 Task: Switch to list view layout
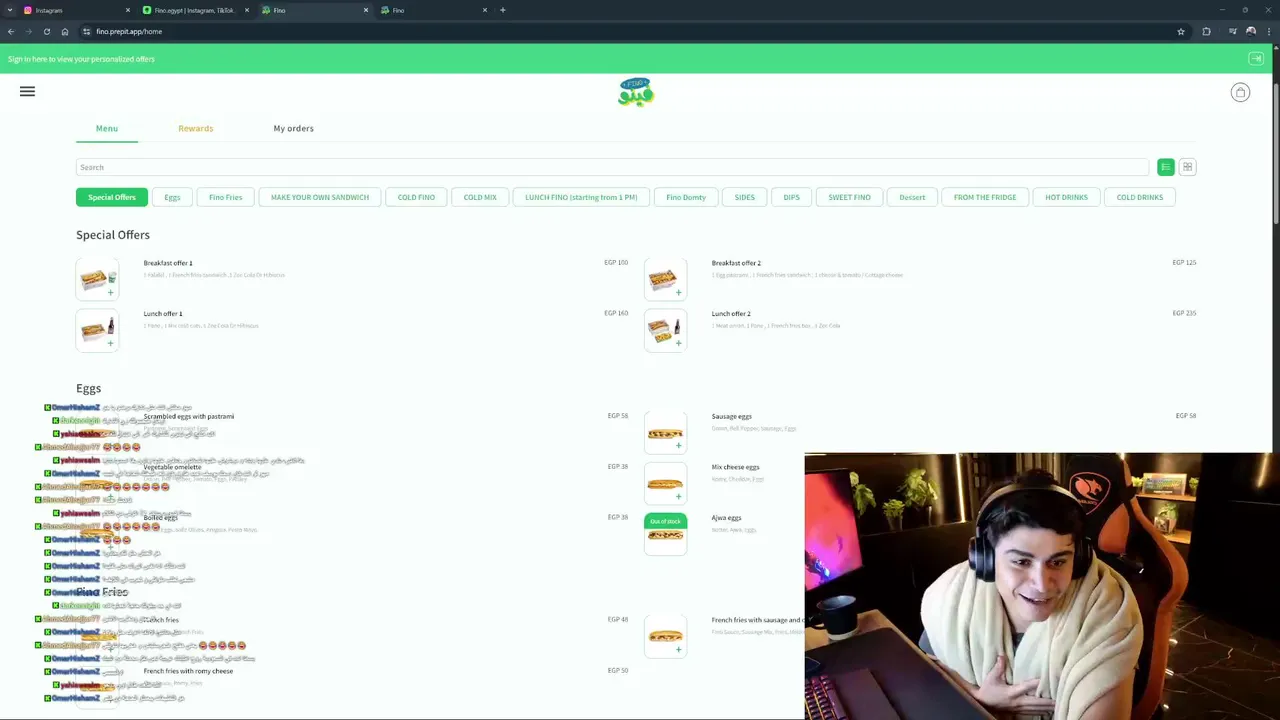[1165, 167]
